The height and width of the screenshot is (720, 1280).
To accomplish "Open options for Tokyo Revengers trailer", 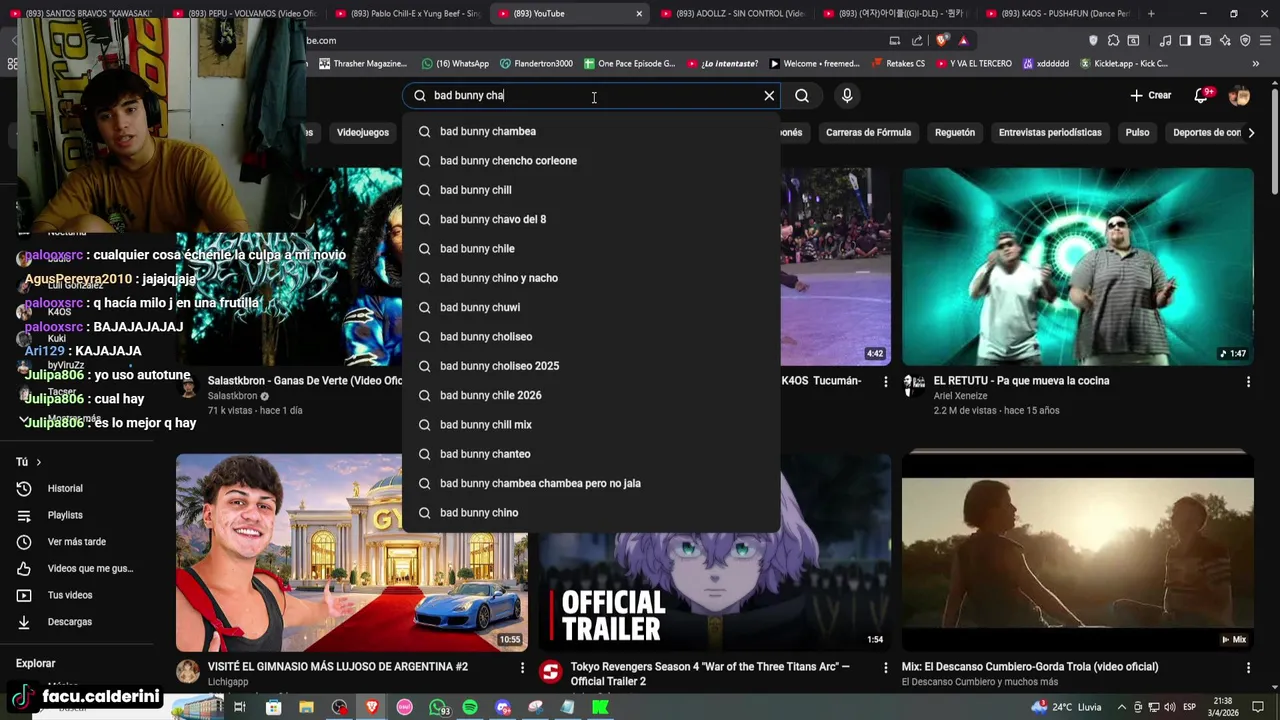I will pyautogui.click(x=885, y=667).
